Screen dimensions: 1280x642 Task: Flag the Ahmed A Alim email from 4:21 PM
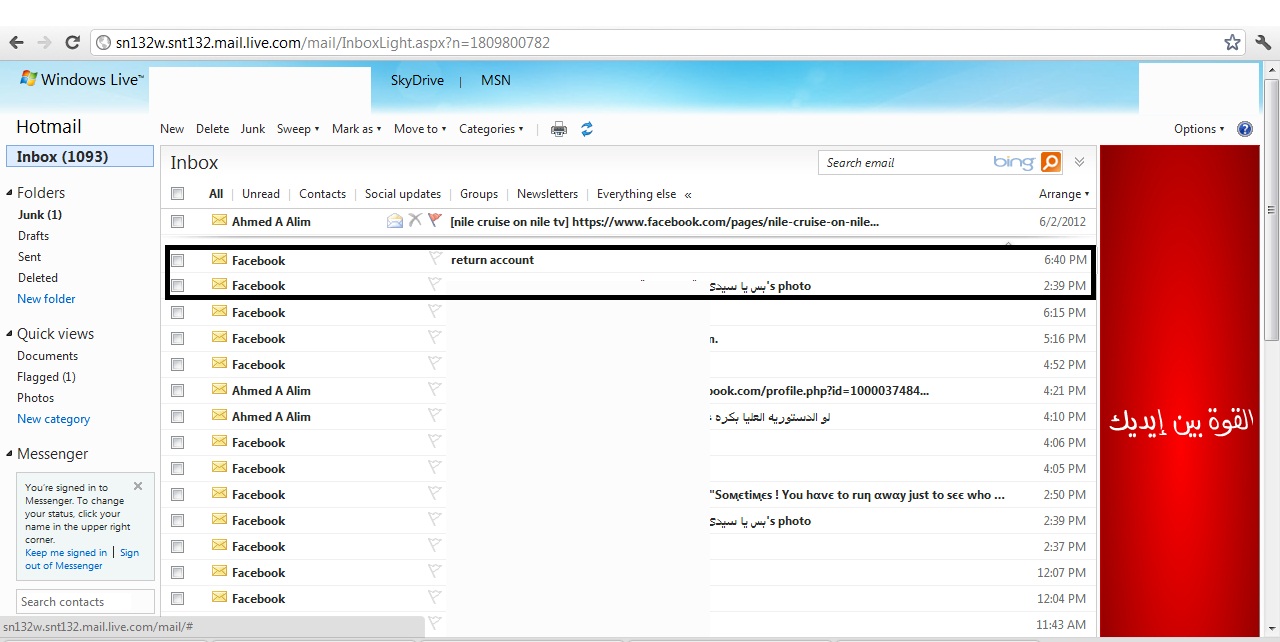434,390
